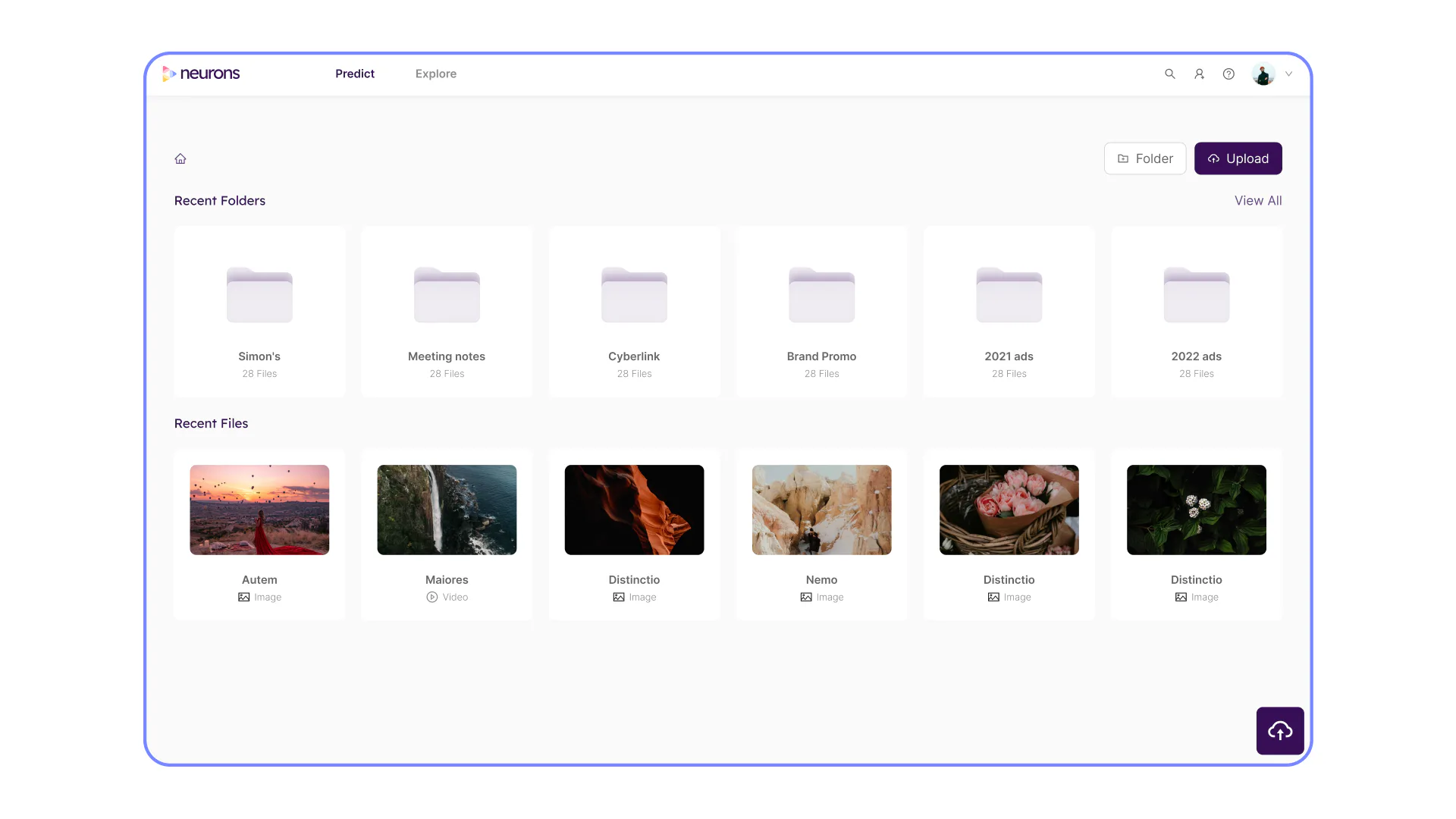This screenshot has height=819, width=1456.
Task: Click the 2021 ads folder name
Action: point(1009,356)
